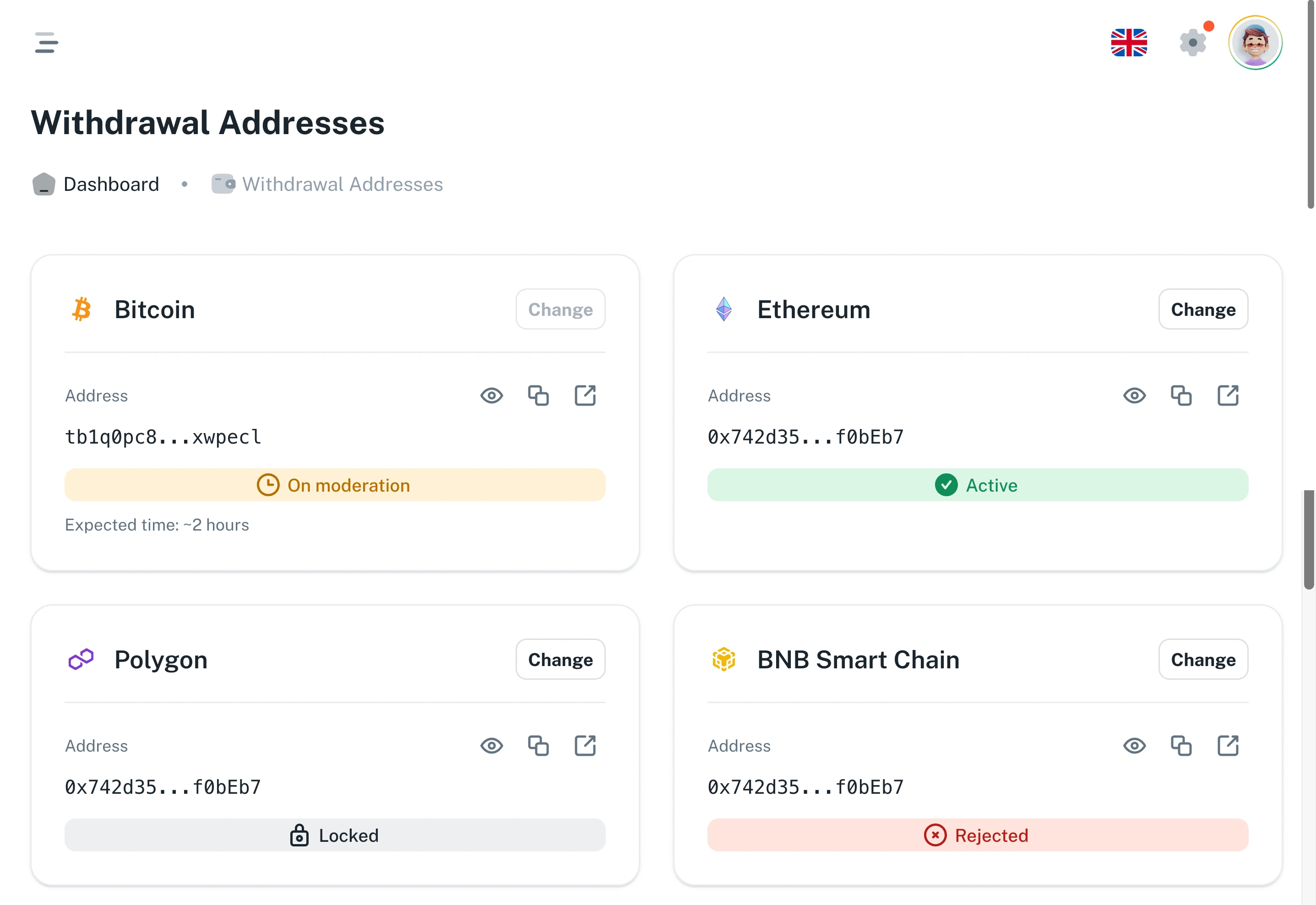This screenshot has width=1316, height=905.
Task: Reveal the full Bitcoin address
Action: tap(491, 395)
